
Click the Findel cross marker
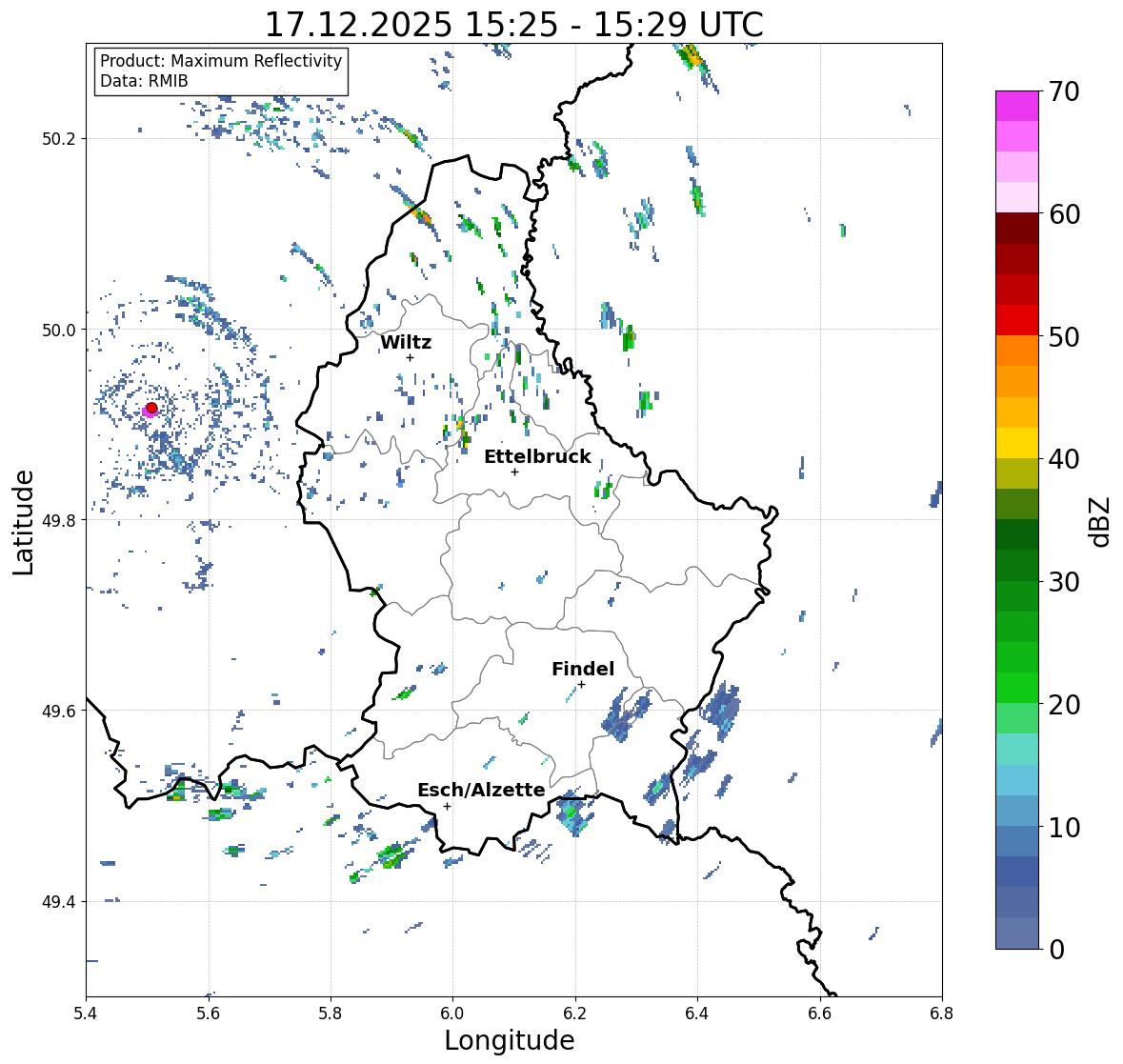tap(582, 685)
